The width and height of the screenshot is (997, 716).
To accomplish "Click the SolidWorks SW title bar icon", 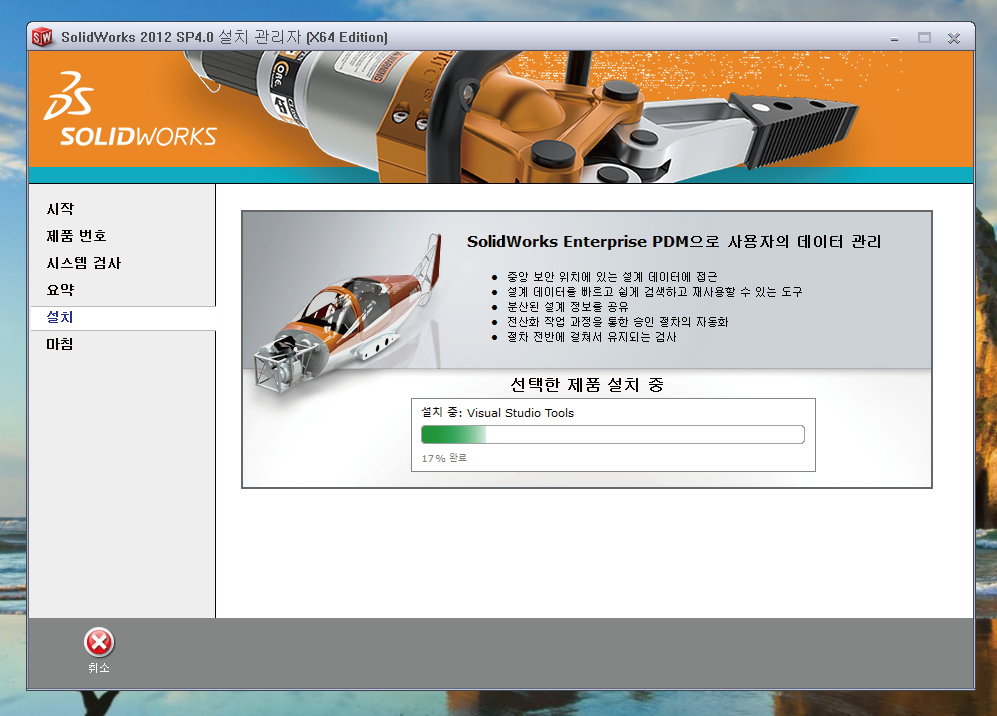I will click(42, 38).
